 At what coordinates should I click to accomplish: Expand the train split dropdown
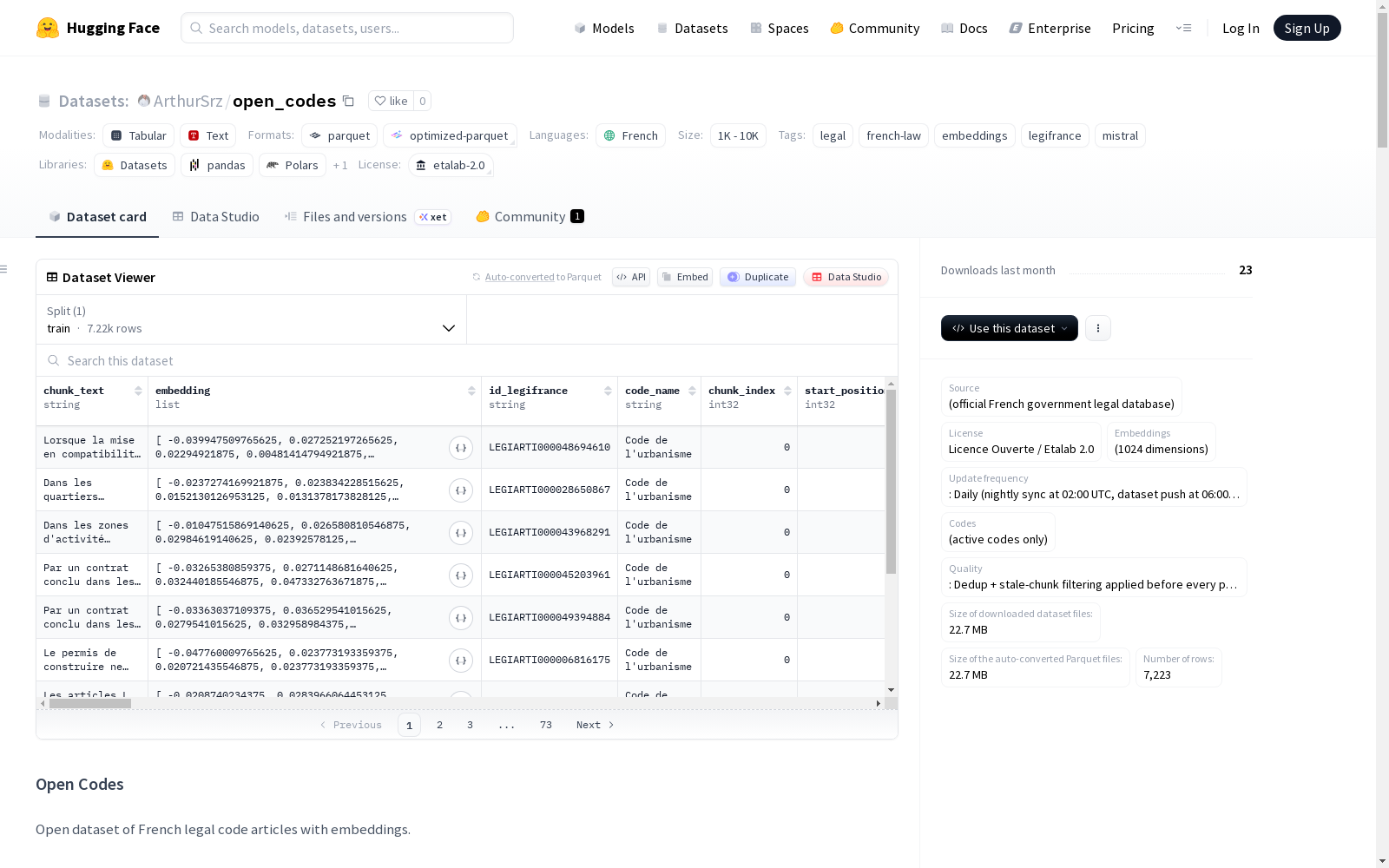pos(251,319)
